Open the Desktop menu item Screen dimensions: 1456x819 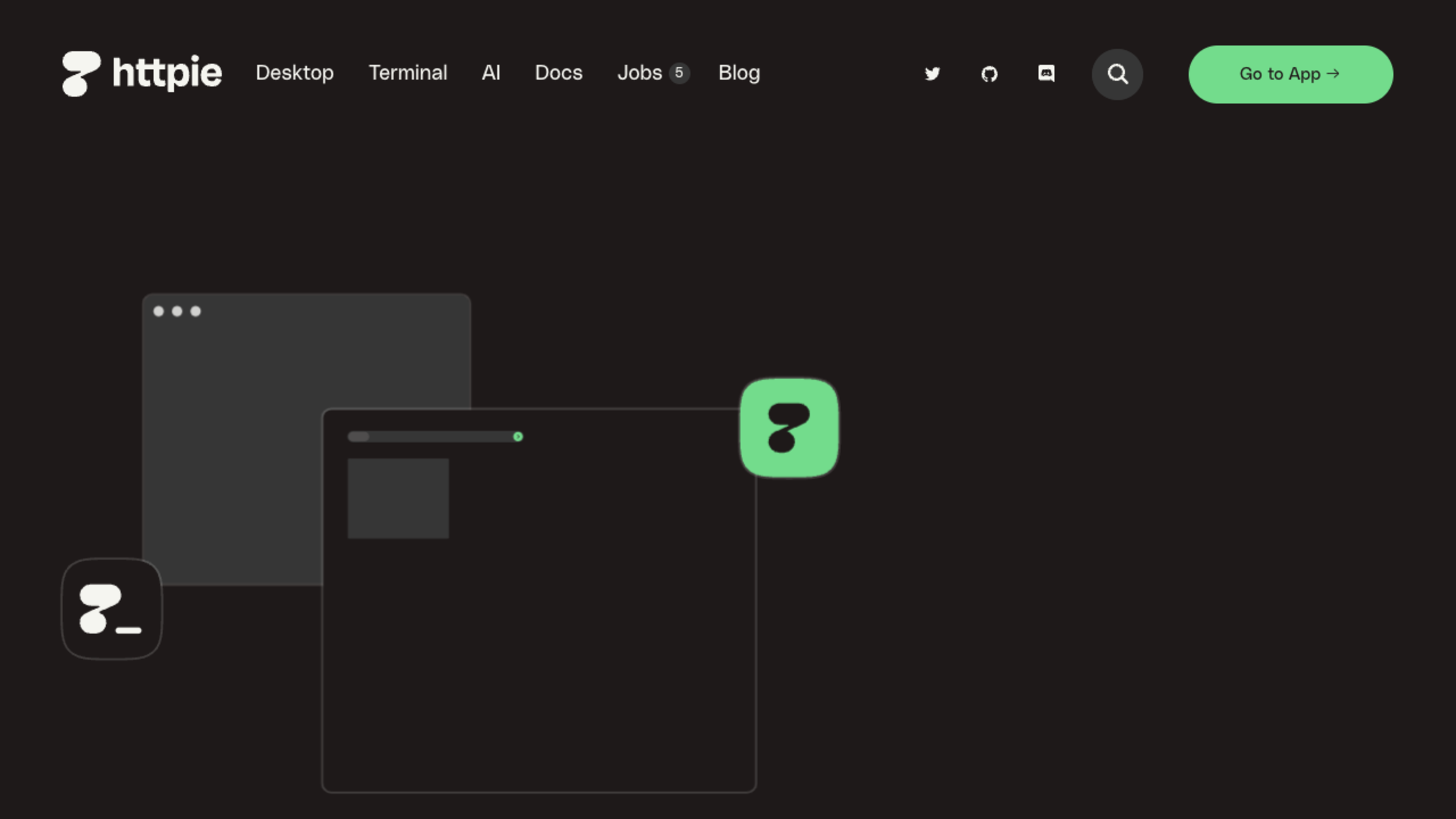[x=295, y=73]
